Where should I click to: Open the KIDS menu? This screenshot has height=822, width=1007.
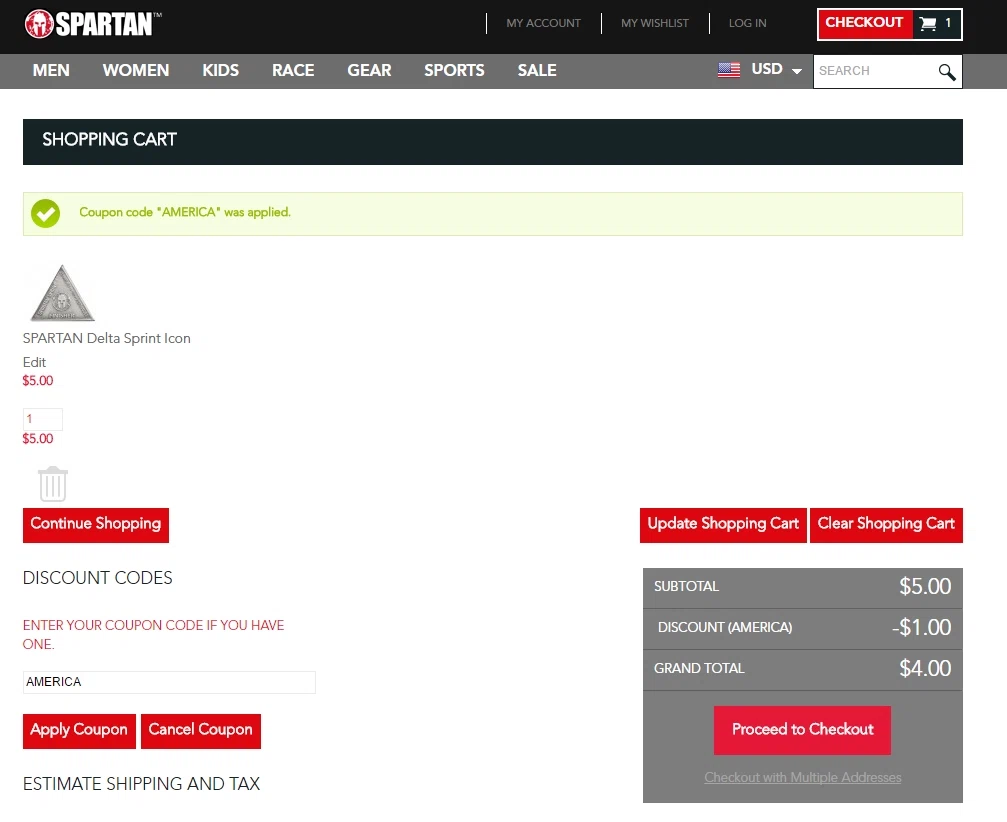(x=221, y=70)
